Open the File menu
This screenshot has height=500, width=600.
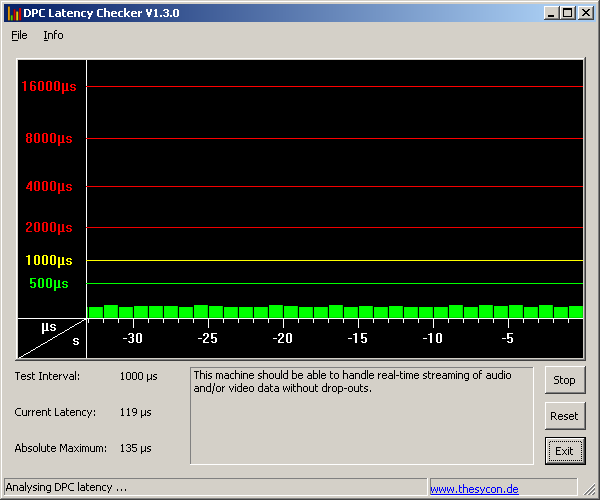19,35
